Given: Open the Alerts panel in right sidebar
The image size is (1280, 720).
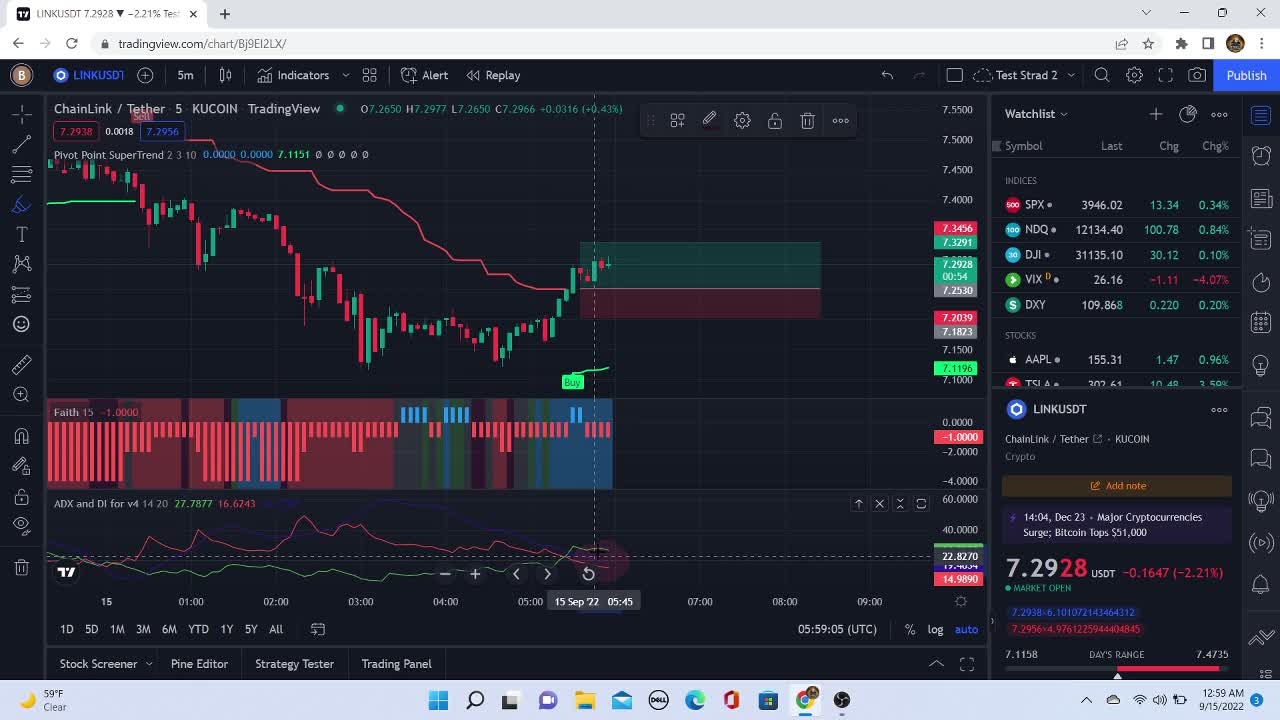Looking at the screenshot, I should (1261, 156).
